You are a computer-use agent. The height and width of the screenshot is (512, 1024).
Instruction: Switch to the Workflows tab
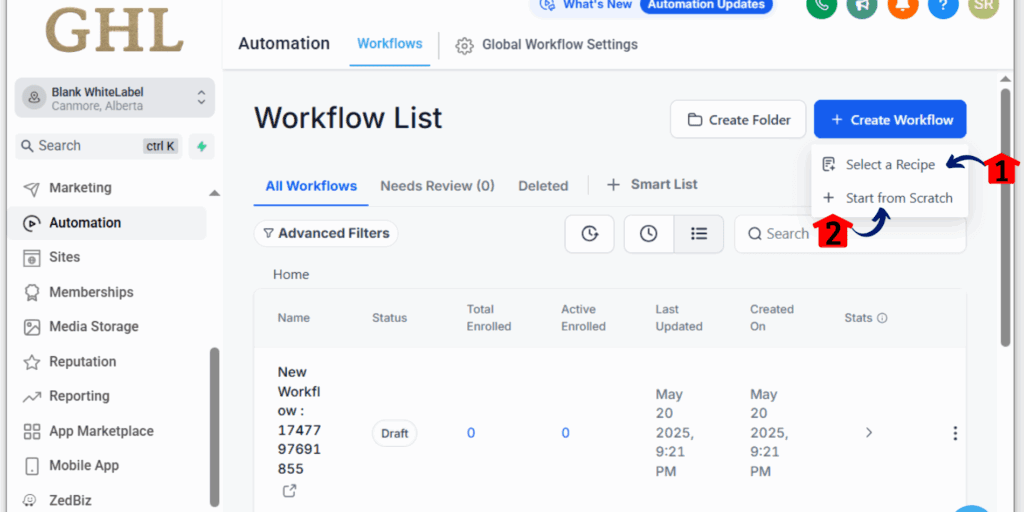point(390,44)
